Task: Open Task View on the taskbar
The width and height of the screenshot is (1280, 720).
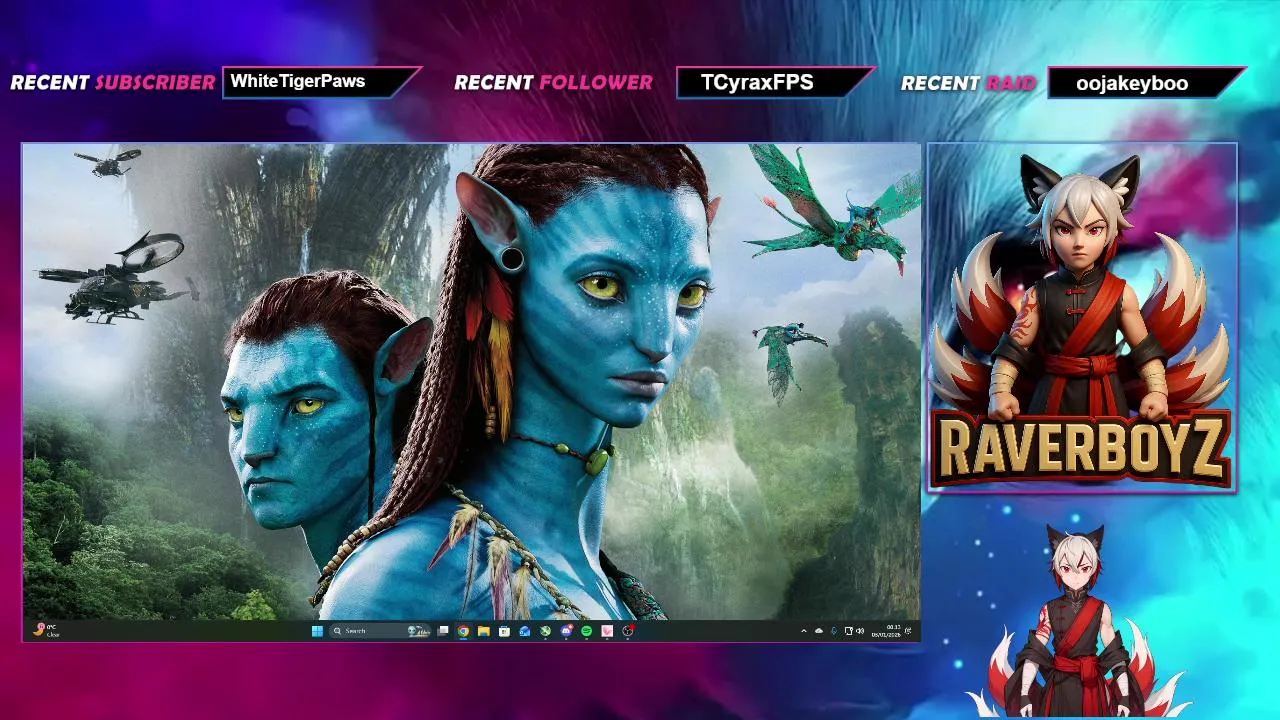Action: point(443,631)
